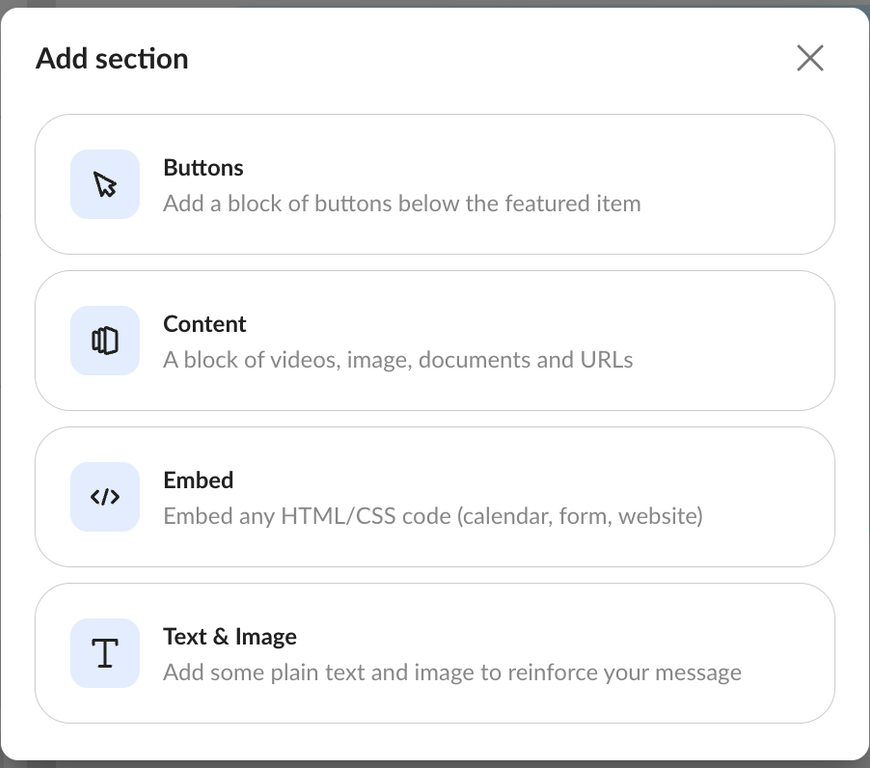This screenshot has height=768, width=870.
Task: Select the Embed title label
Action: pyautogui.click(x=198, y=480)
